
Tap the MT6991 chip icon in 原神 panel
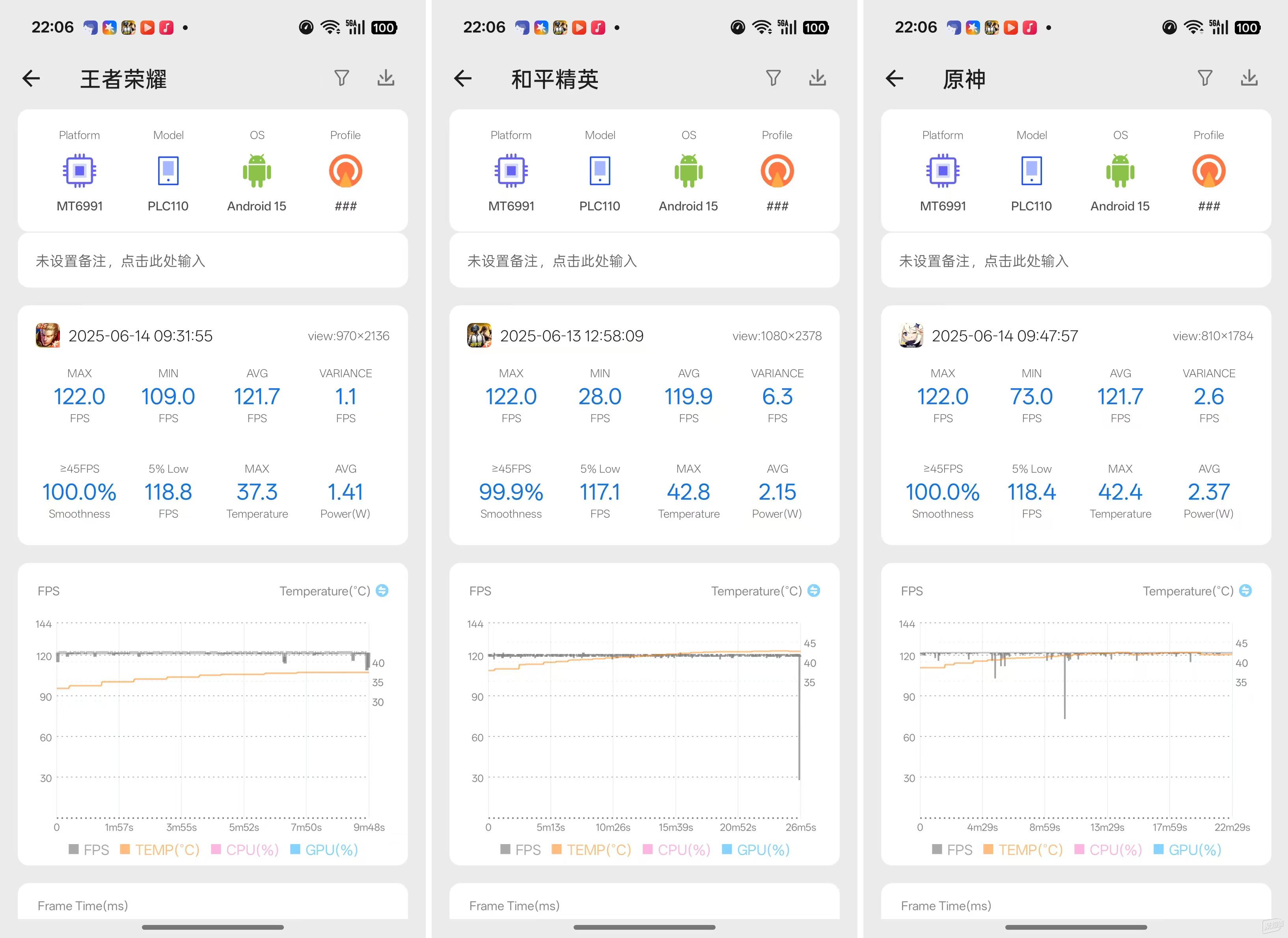tap(943, 170)
